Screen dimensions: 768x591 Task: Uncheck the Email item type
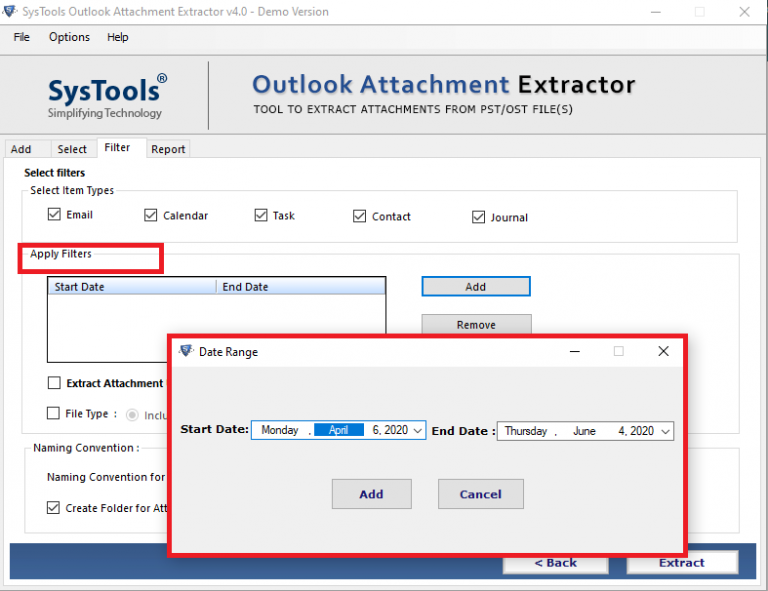(54, 215)
